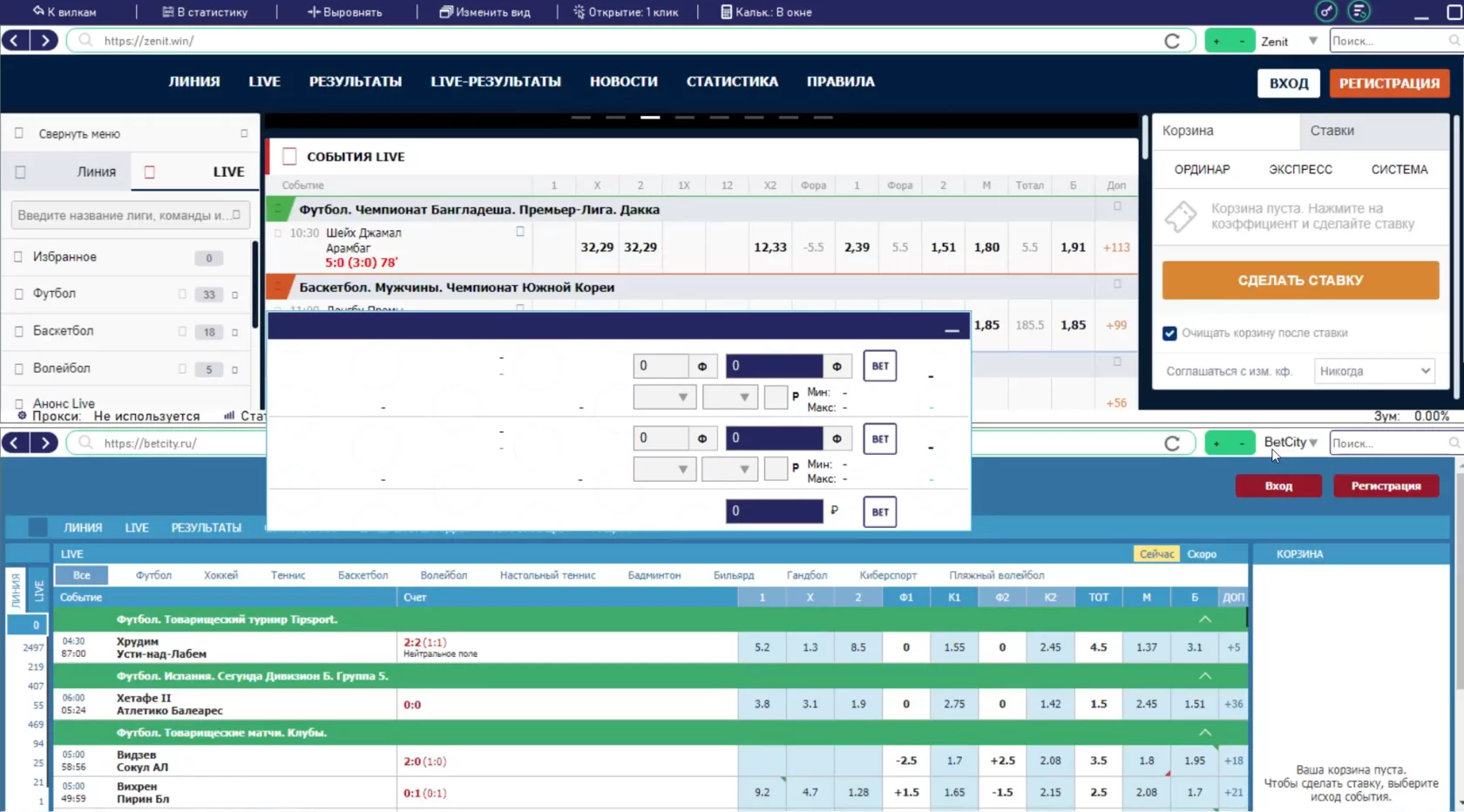Collapse the 'Товарищеский турнир Tipsport' section
The image size is (1464, 812).
[1204, 619]
